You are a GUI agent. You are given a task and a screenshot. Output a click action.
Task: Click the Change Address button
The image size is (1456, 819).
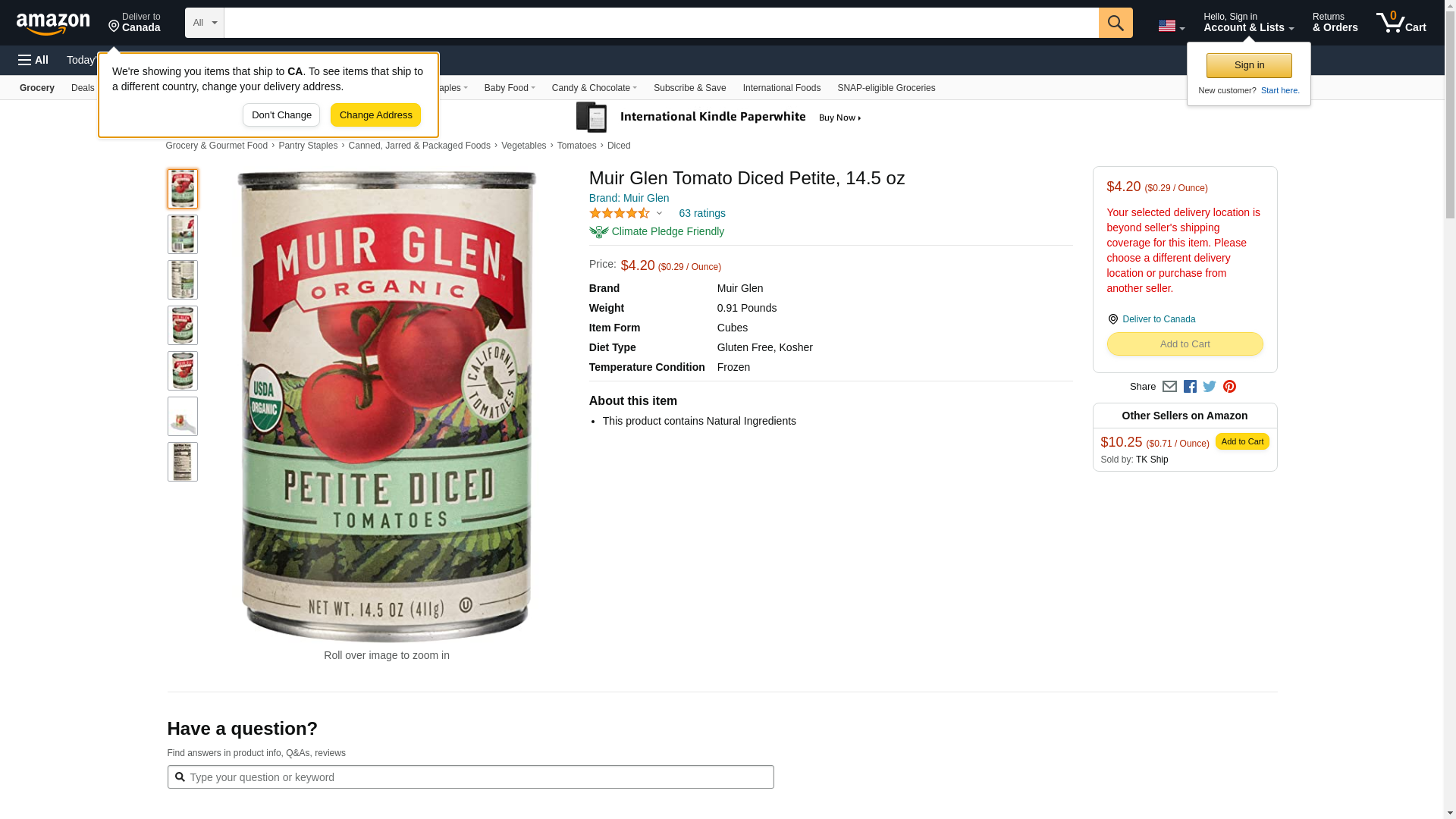[375, 115]
